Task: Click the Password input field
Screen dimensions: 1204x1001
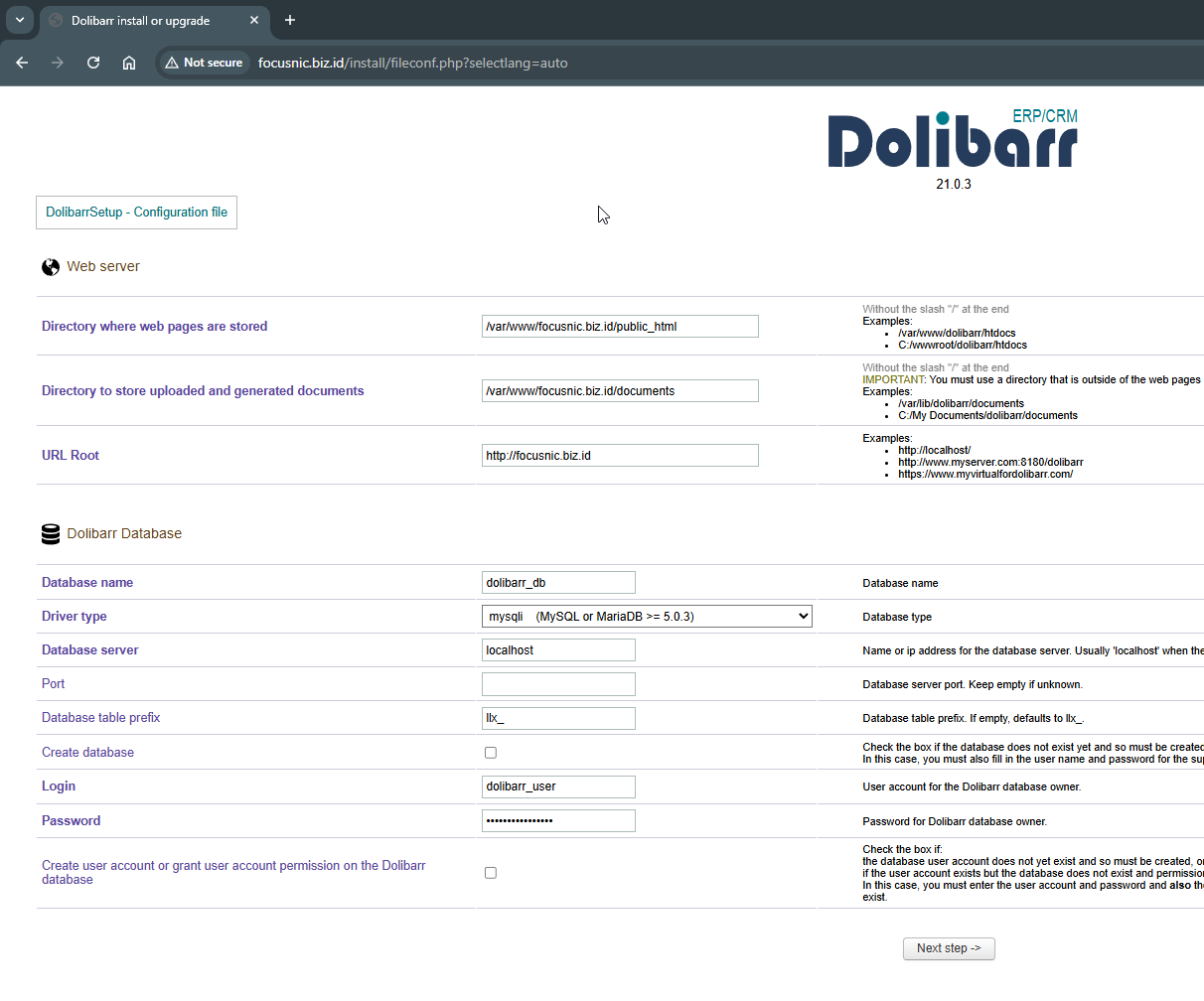Action: (x=558, y=821)
